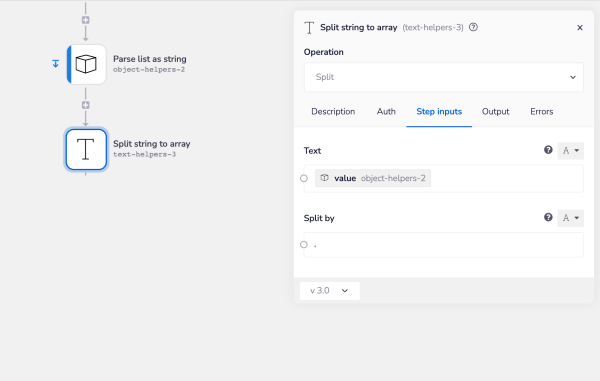Click the empty area of the Text input field
The width and height of the screenshot is (600, 381).
point(507,178)
